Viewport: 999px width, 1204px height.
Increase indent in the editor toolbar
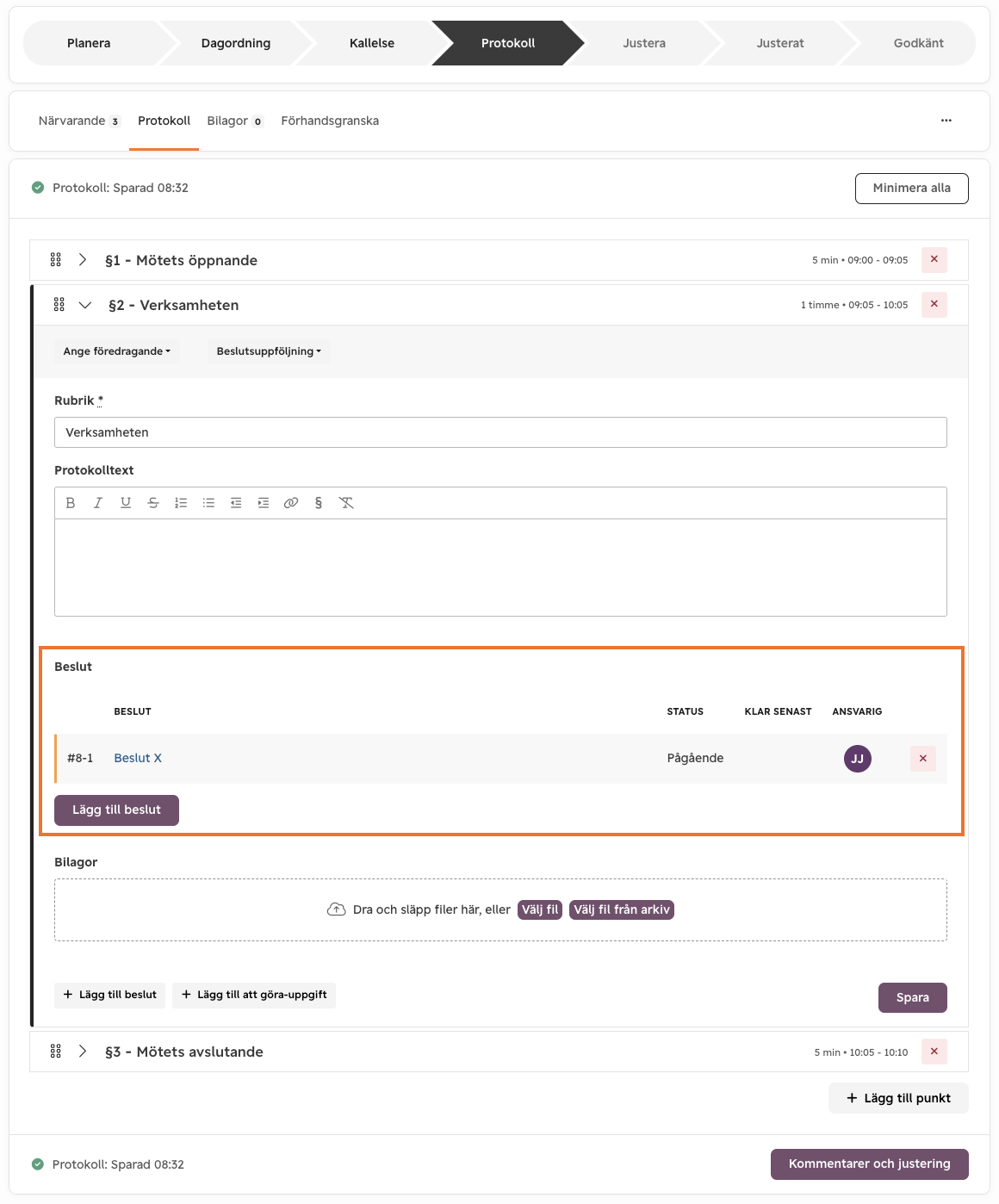coord(264,503)
